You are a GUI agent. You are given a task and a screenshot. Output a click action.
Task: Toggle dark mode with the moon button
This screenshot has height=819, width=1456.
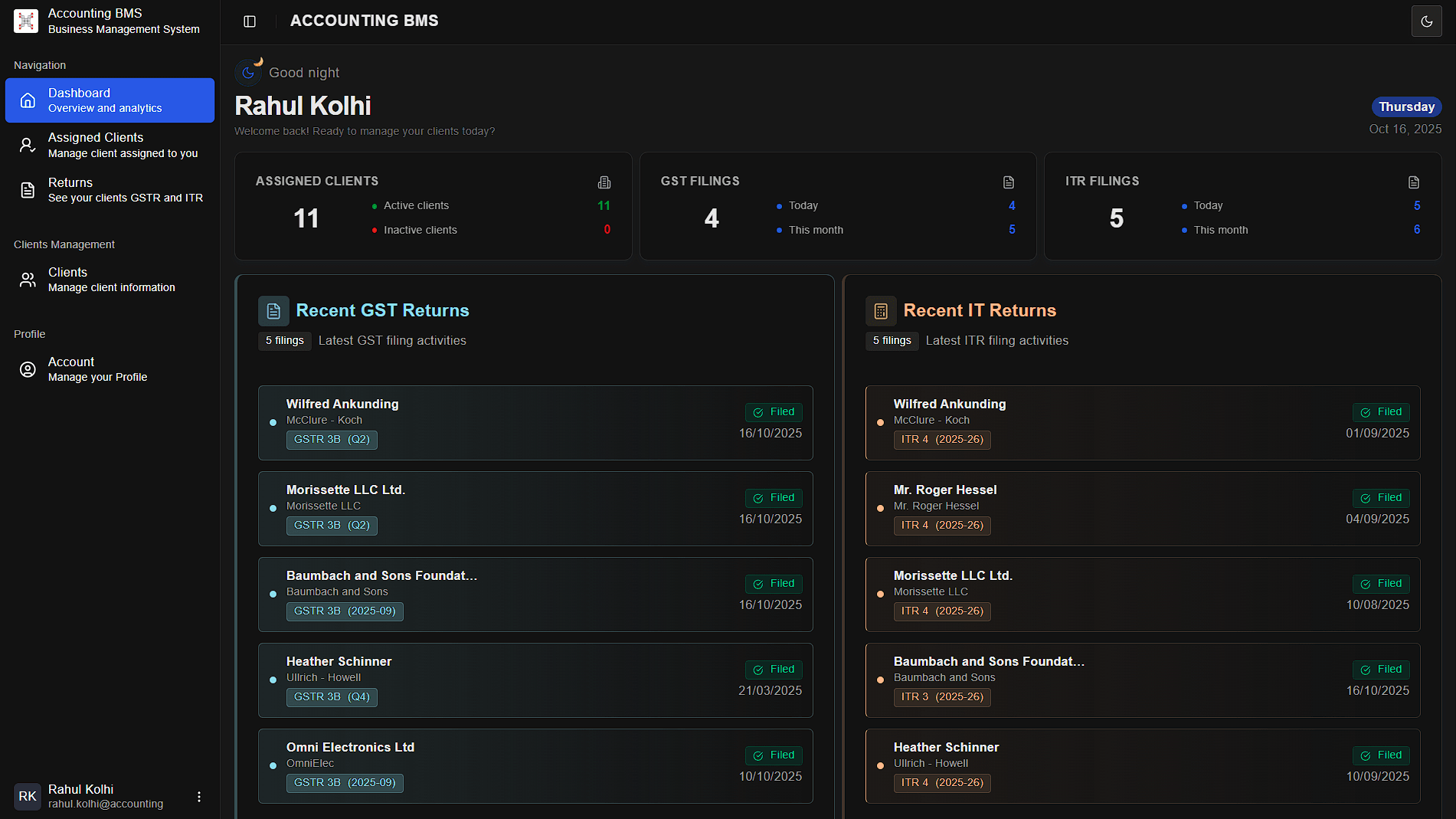point(1426,21)
